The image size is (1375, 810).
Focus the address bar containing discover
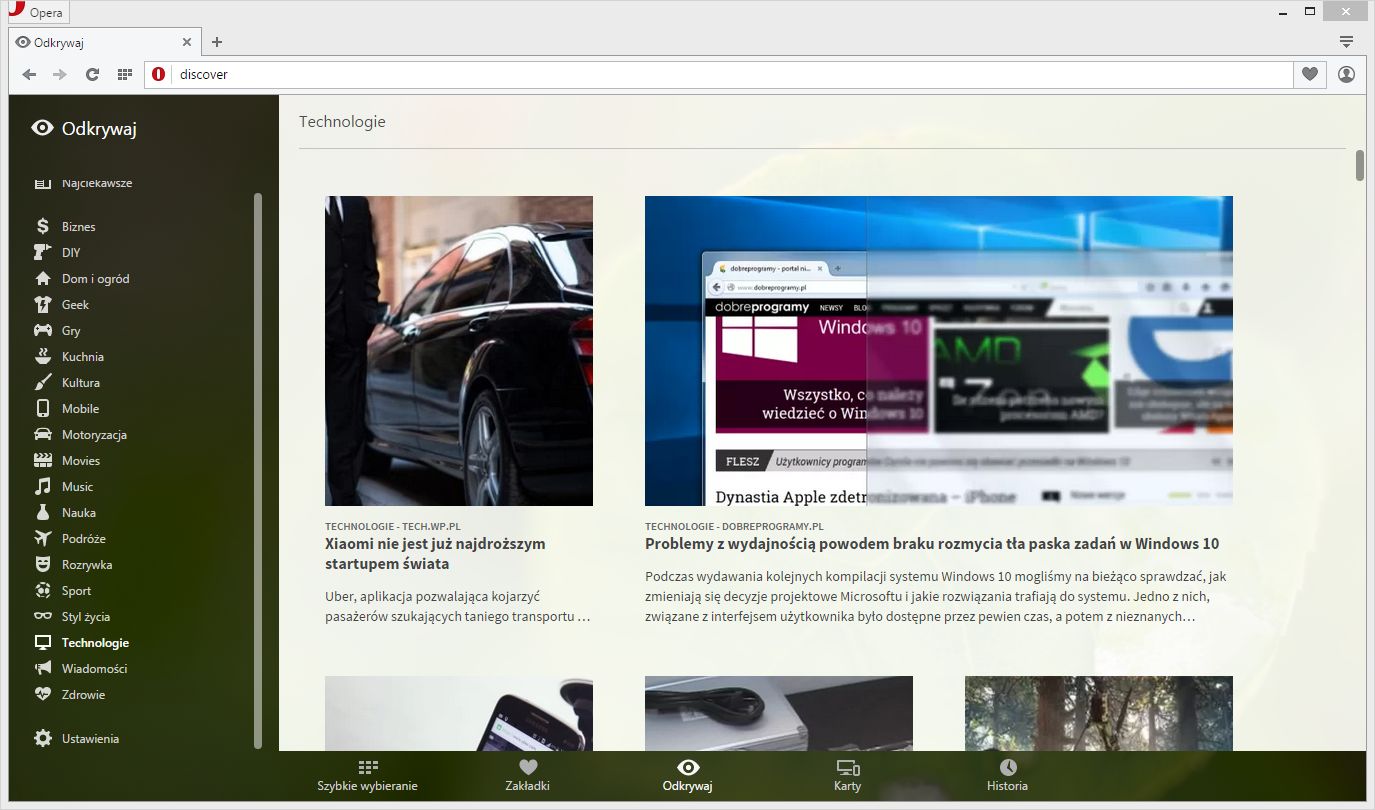coord(718,74)
